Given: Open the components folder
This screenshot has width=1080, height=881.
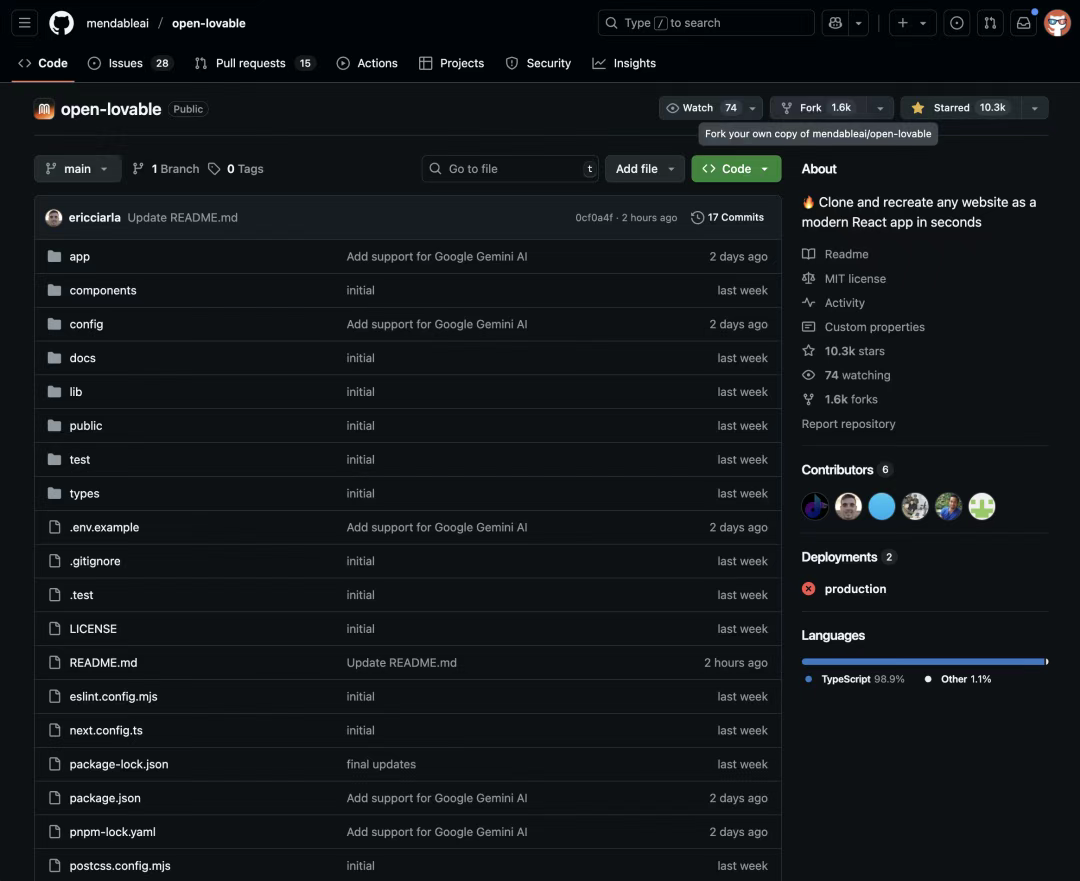Looking at the screenshot, I should (x=103, y=291).
